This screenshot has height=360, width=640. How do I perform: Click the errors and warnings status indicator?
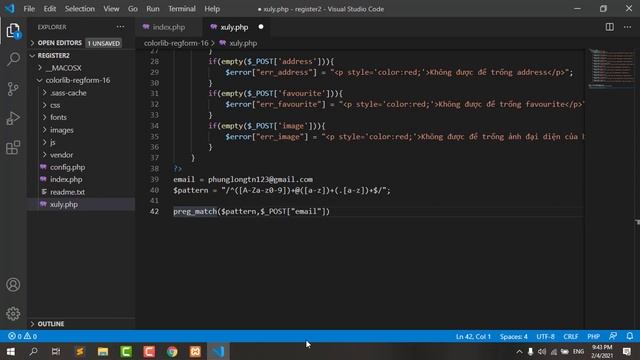pyautogui.click(x=22, y=336)
